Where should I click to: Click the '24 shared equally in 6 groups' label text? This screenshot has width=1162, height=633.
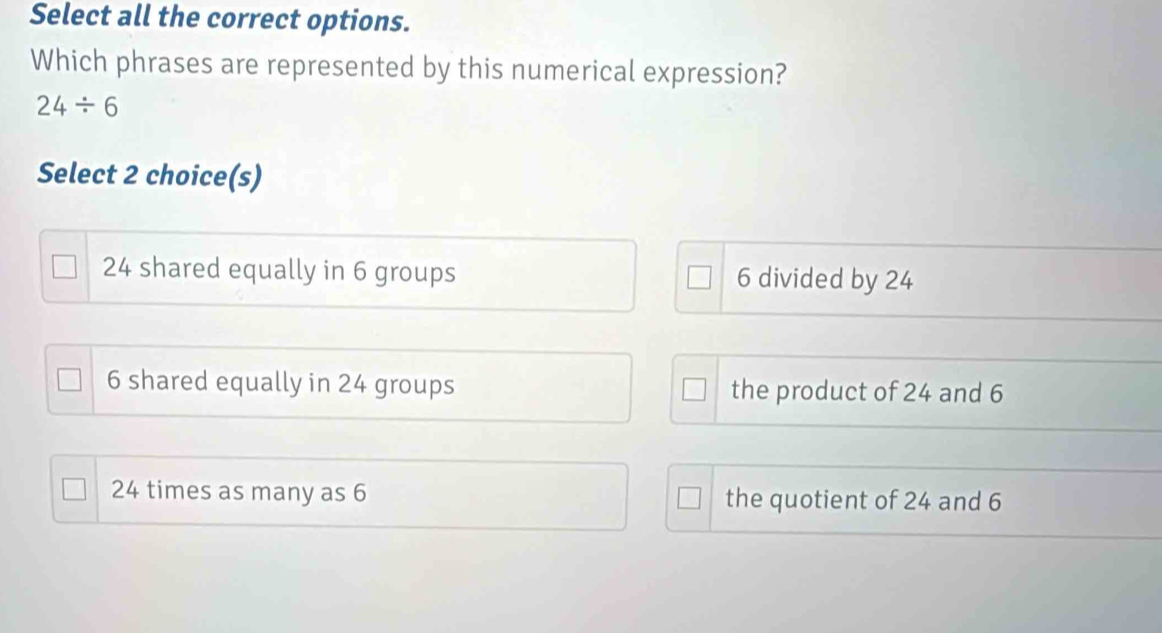point(279,271)
